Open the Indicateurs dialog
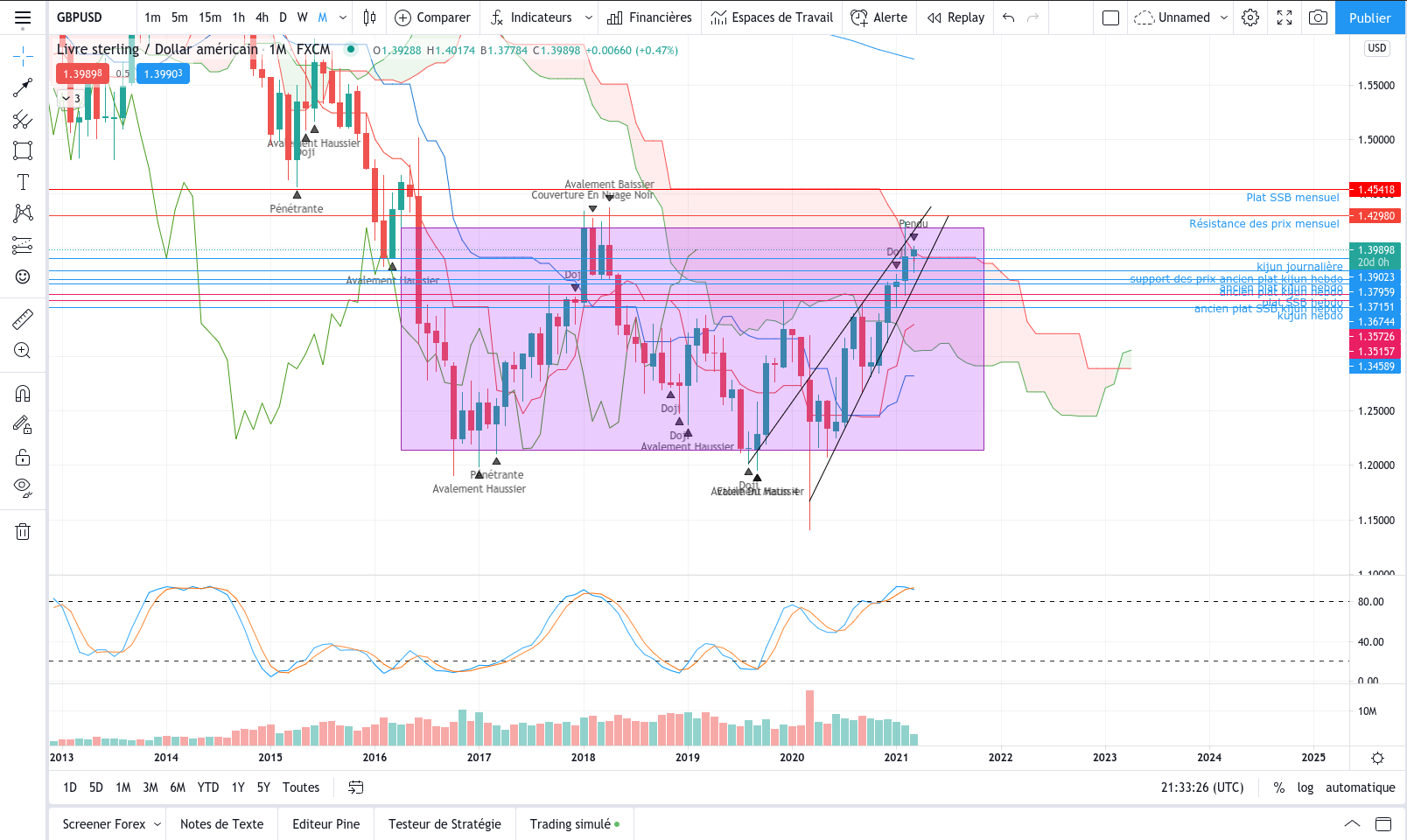Screen dimensions: 1407x840 pyautogui.click(x=532, y=17)
